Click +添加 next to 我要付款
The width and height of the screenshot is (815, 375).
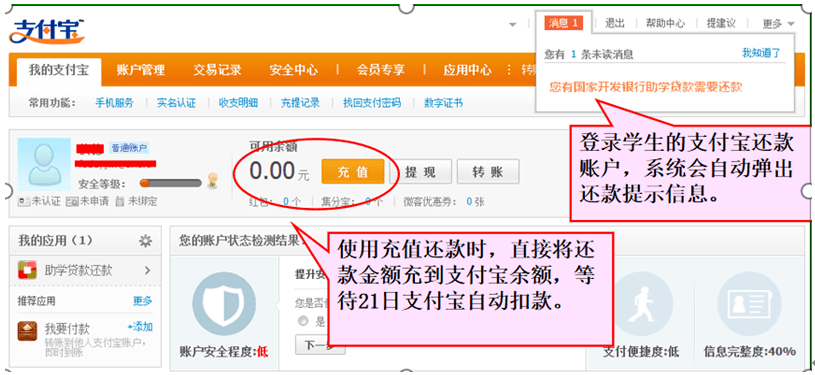click(140, 327)
